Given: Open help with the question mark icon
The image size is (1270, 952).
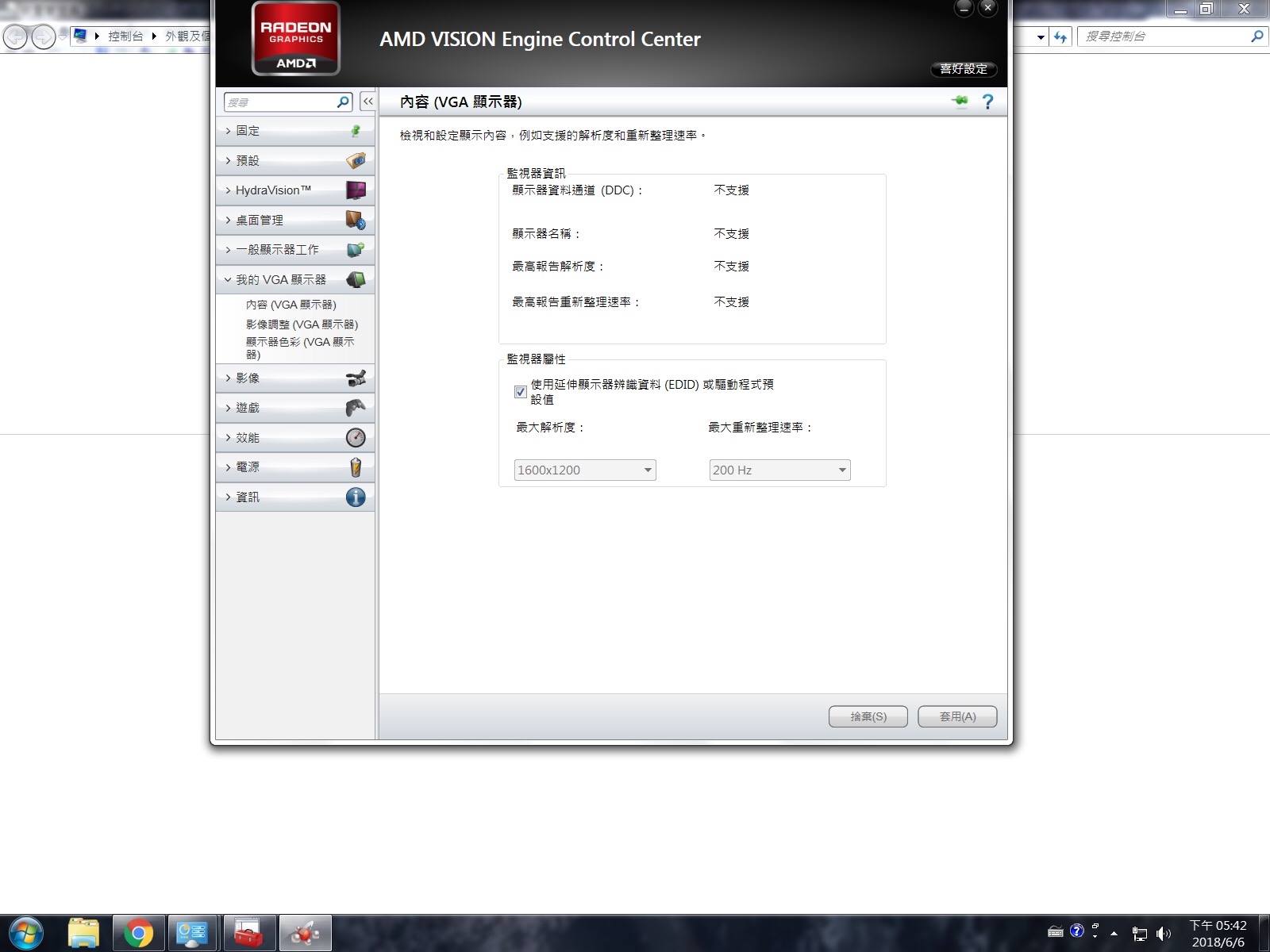Looking at the screenshot, I should click(987, 102).
